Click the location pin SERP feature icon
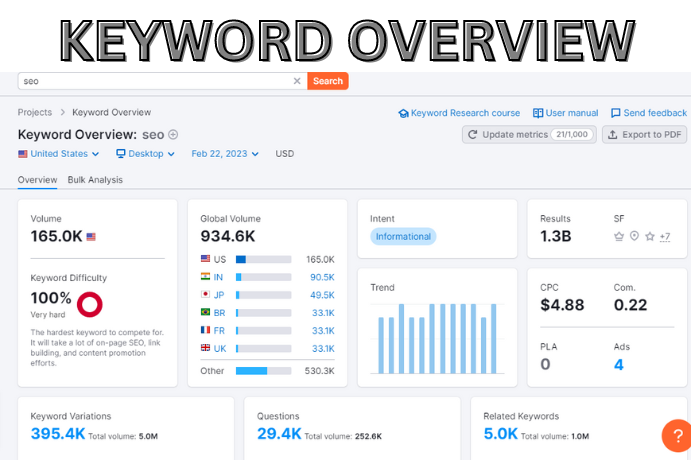The image size is (692, 461). click(634, 237)
